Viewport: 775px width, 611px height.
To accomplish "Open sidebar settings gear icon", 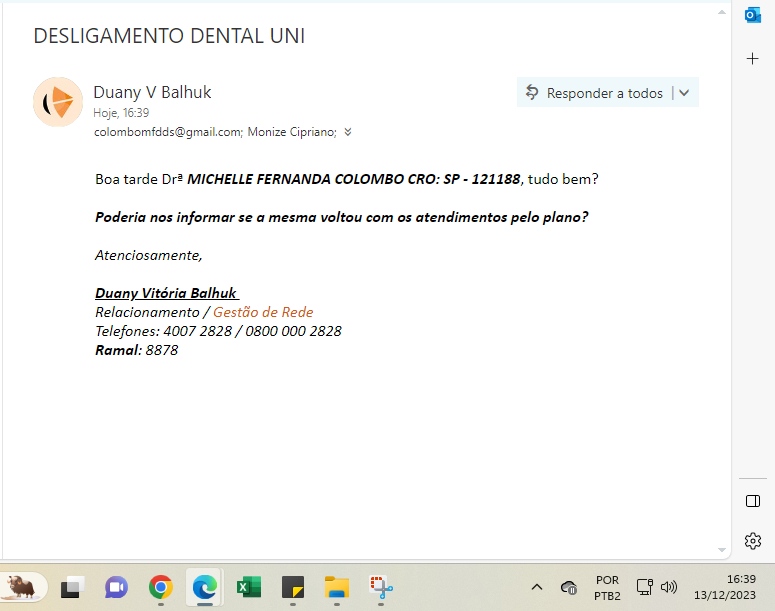I will click(x=753, y=541).
